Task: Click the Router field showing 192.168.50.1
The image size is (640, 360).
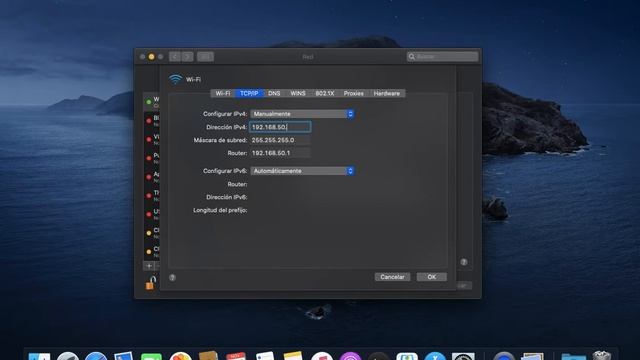Action: coord(280,153)
